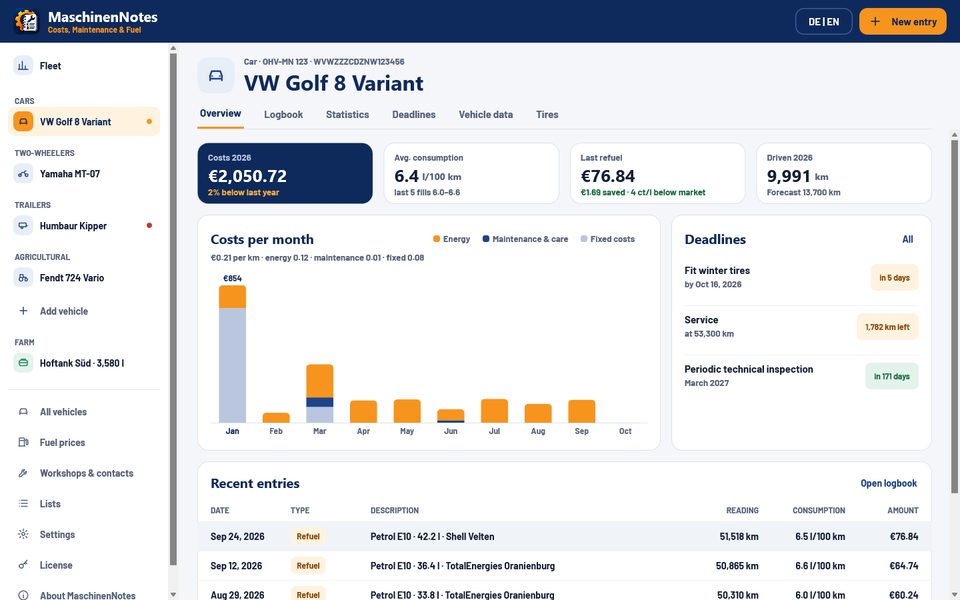
Task: Click the Lists icon in sidebar
Action: click(23, 504)
